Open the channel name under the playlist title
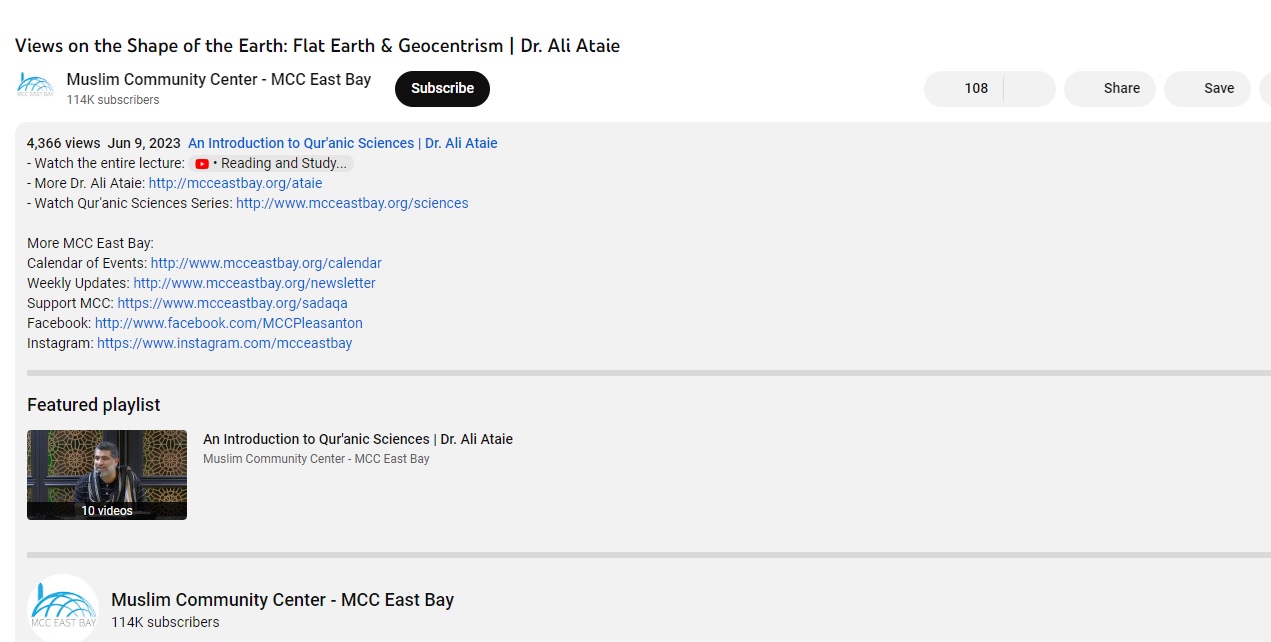This screenshot has width=1271, height=642. coord(316,459)
